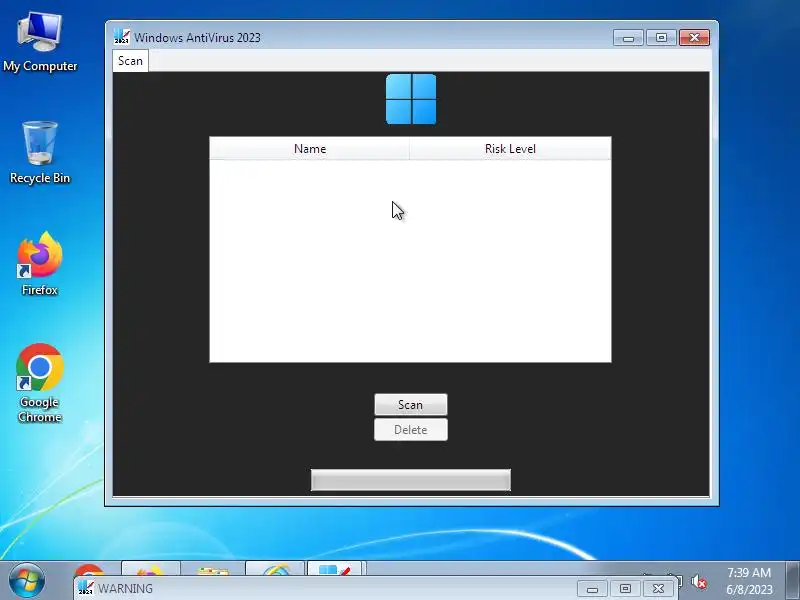Click the blue Windows logo in the antivirus window

click(x=411, y=99)
